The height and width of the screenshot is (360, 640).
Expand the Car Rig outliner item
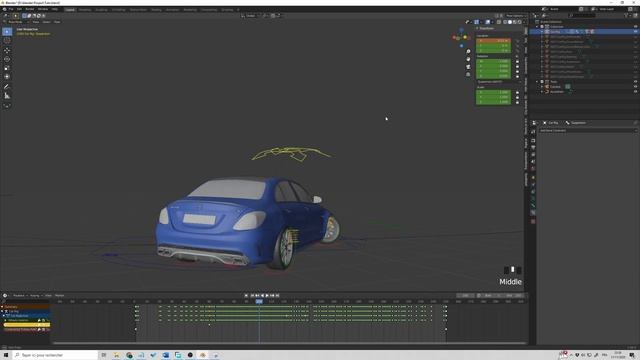(x=542, y=31)
